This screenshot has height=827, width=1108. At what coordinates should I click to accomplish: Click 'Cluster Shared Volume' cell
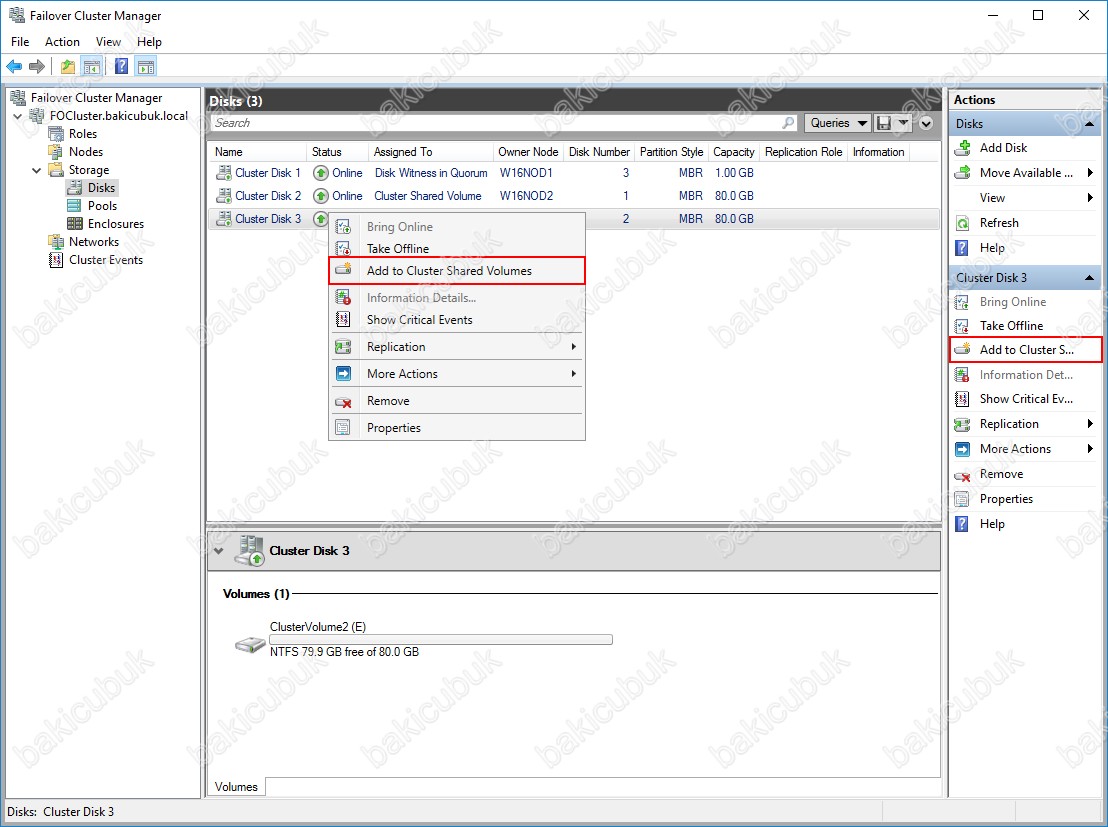428,196
